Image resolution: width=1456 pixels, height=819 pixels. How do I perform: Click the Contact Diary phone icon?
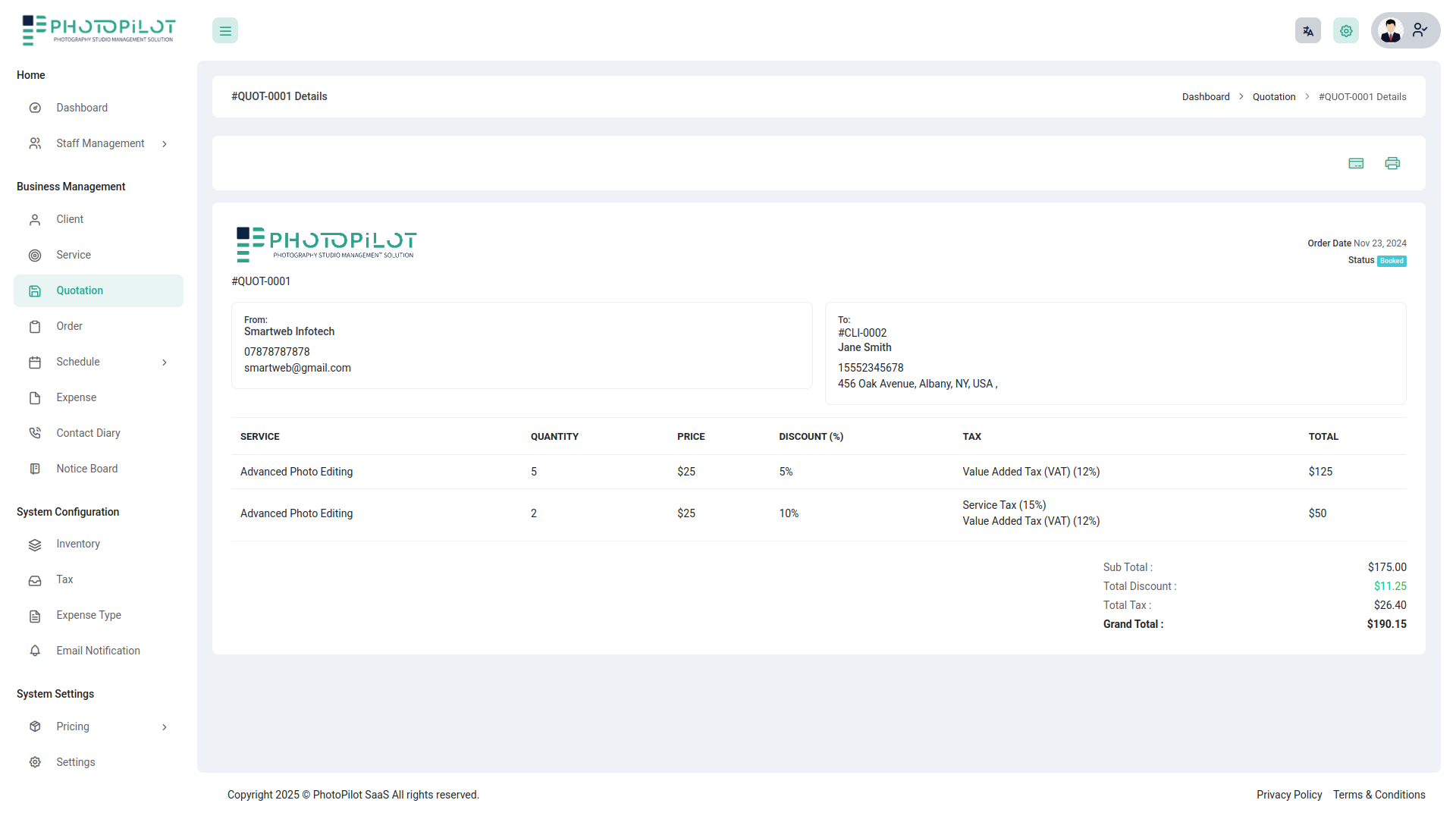click(x=35, y=433)
